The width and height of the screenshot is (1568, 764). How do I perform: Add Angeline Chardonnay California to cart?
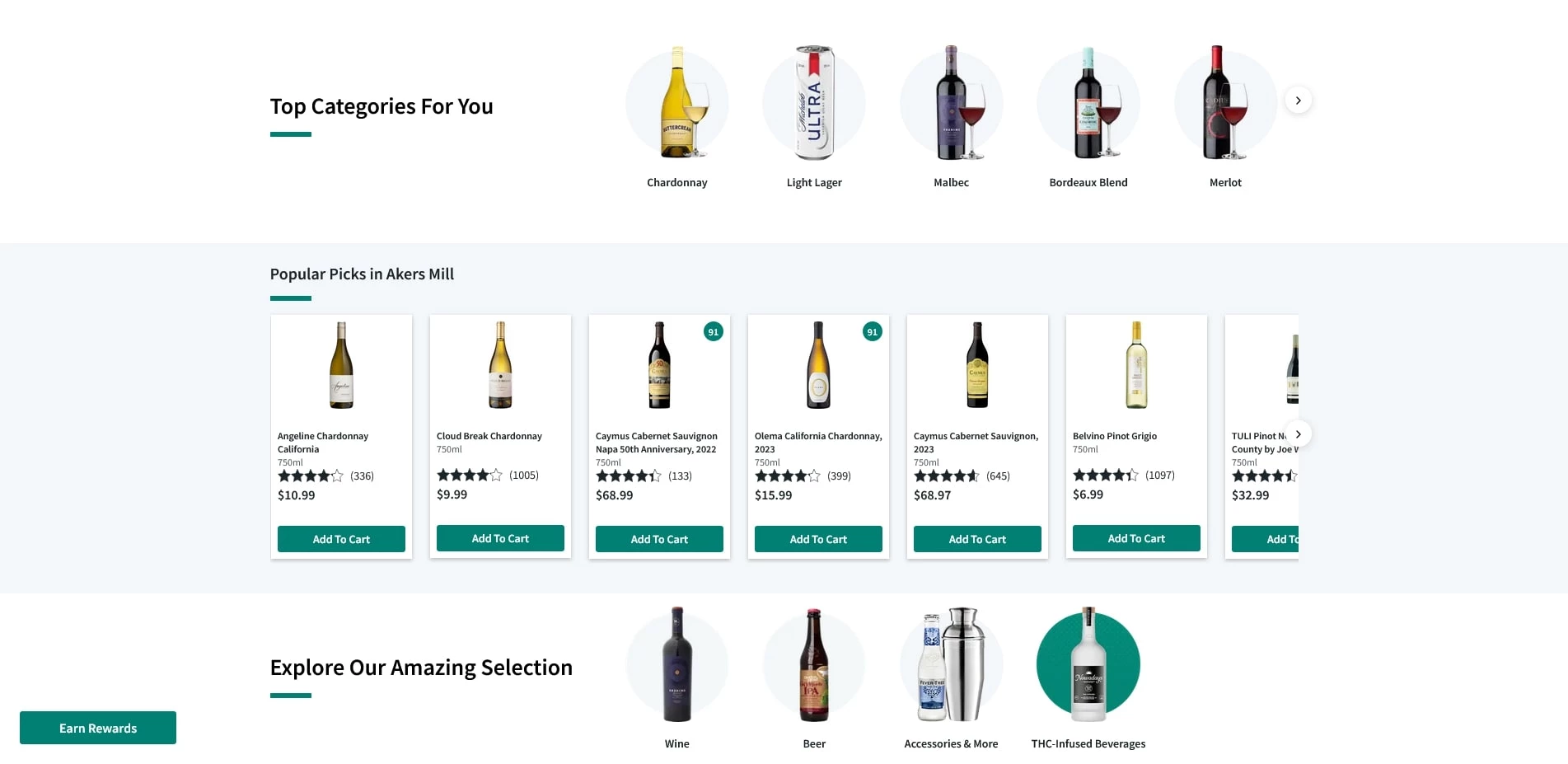pyautogui.click(x=340, y=538)
